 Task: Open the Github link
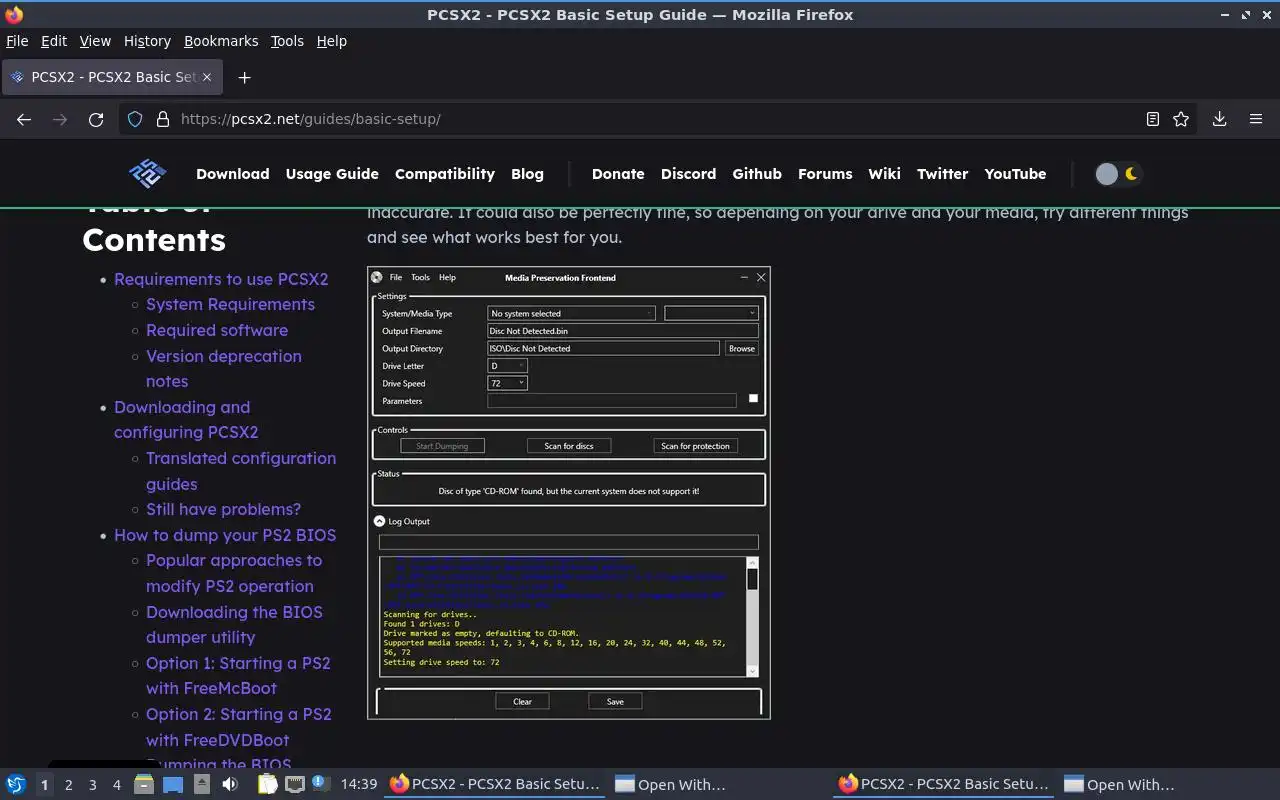(x=757, y=174)
